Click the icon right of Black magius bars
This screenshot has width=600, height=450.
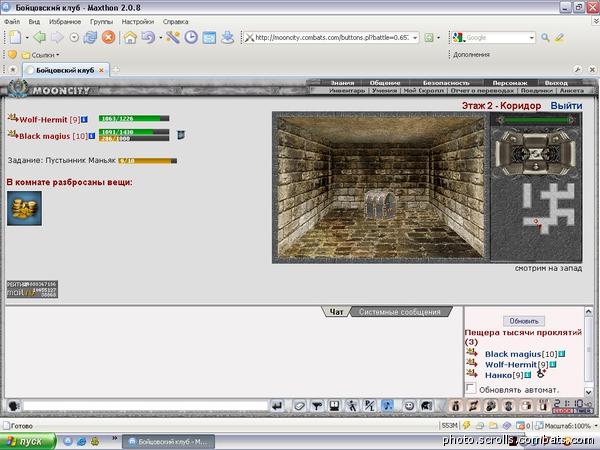tap(181, 135)
